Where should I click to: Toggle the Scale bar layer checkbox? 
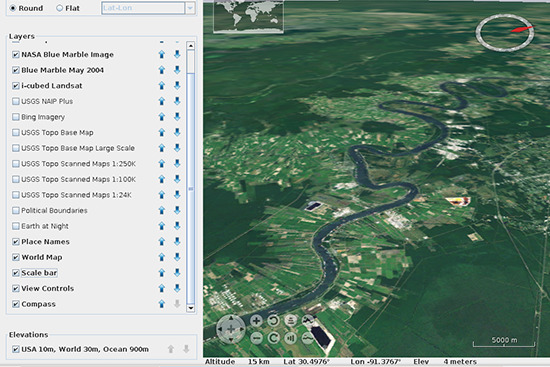(x=15, y=273)
